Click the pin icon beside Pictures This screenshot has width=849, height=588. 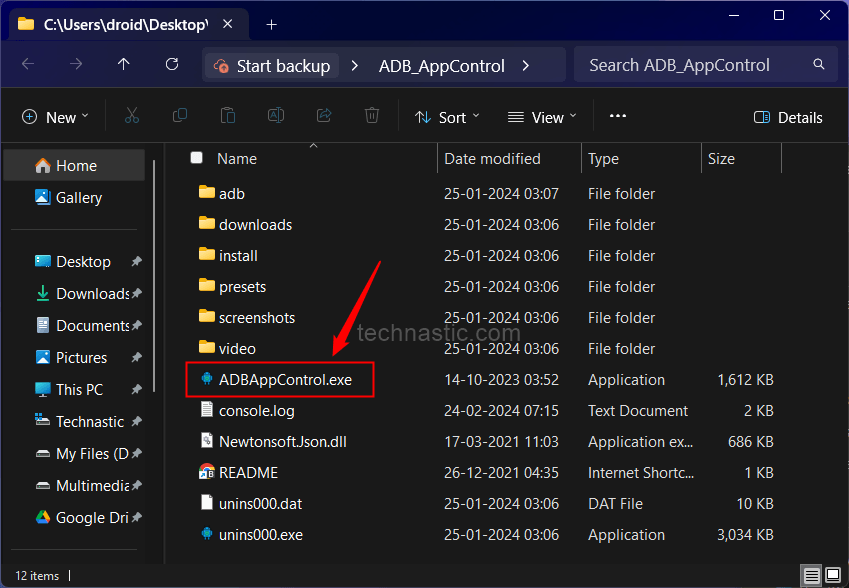coord(136,357)
